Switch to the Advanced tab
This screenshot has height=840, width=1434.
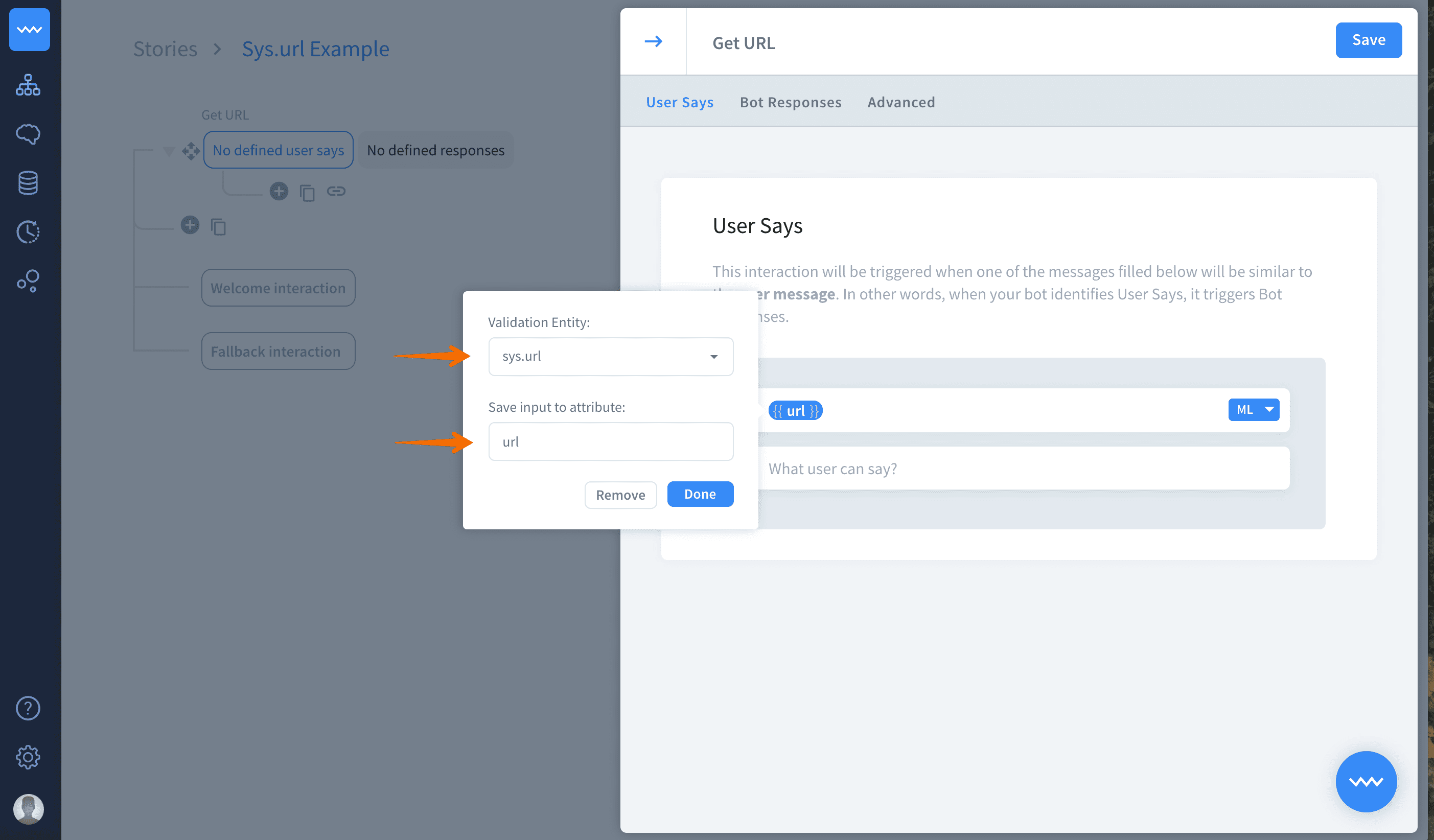[x=901, y=102]
